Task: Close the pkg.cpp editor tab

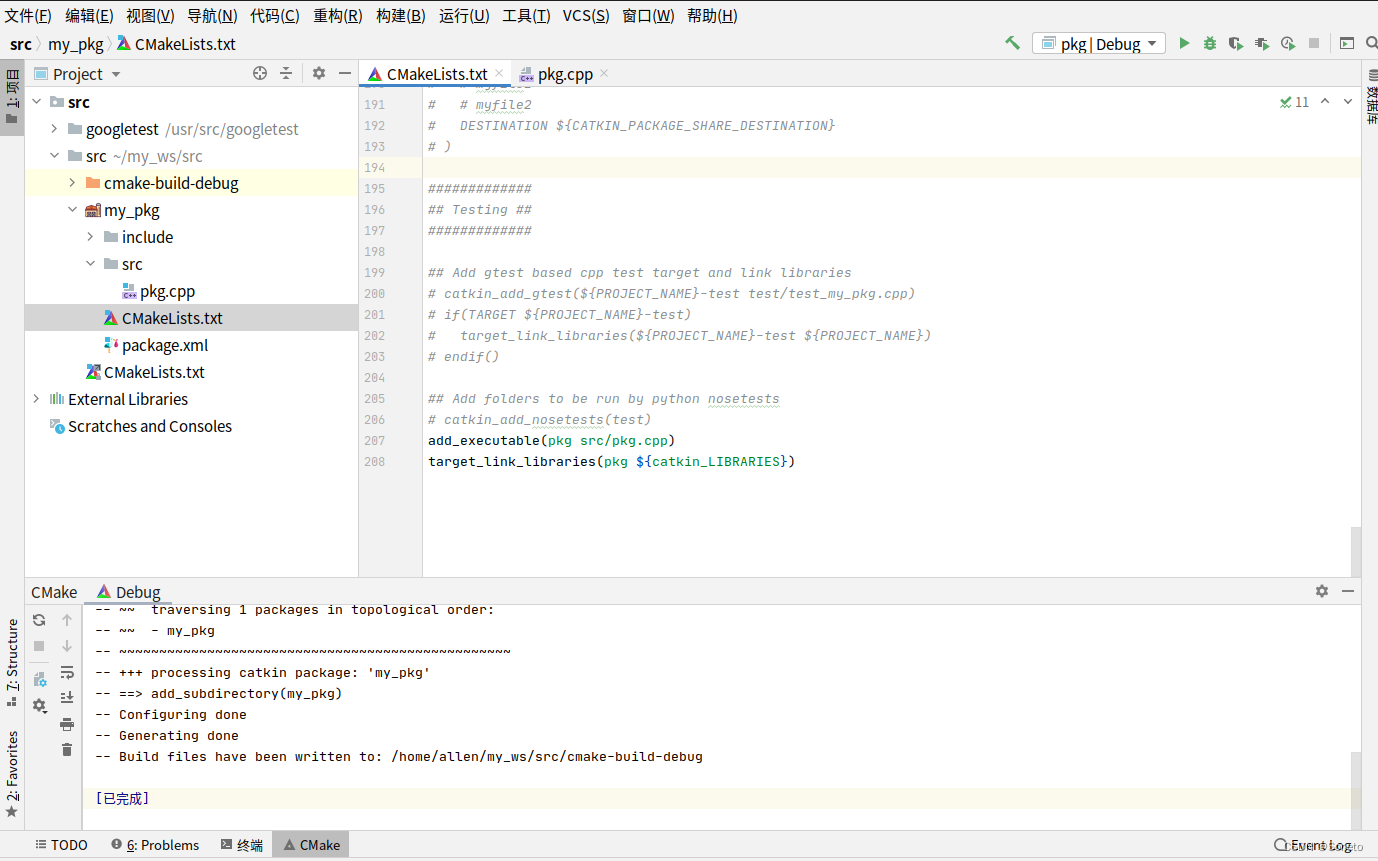Action: coord(604,73)
